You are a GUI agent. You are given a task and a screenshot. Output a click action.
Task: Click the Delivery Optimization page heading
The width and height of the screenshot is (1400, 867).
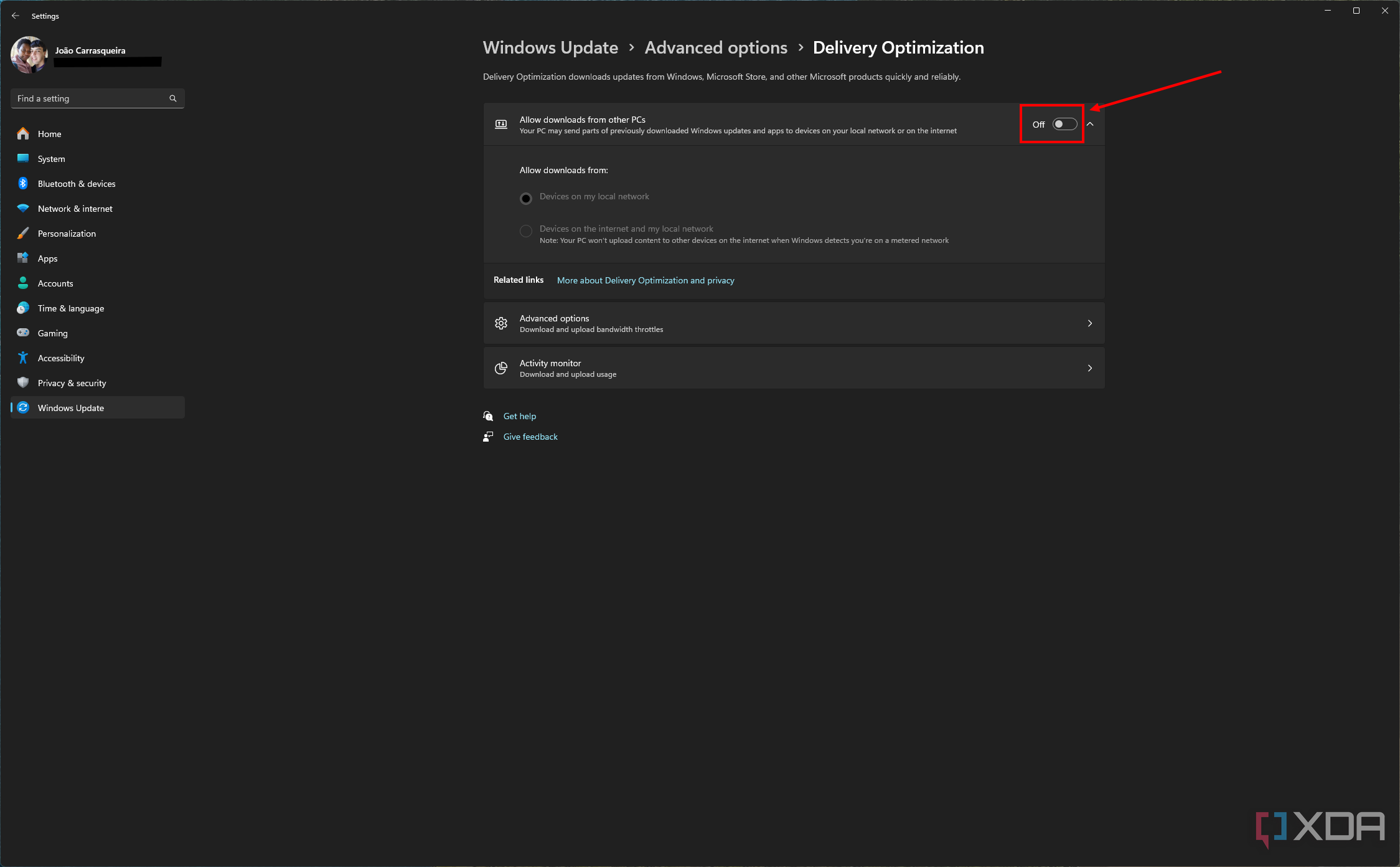[898, 48]
